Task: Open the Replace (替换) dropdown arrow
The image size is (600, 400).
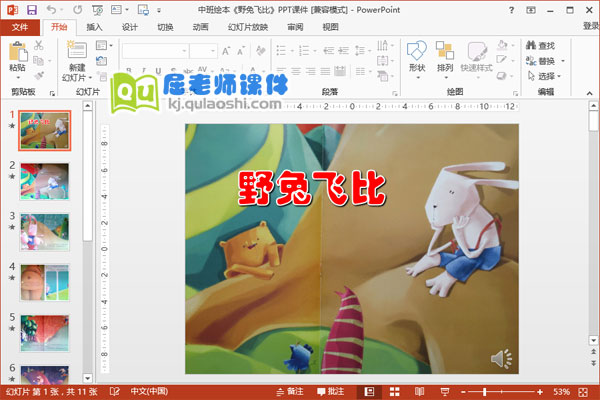Action: pyautogui.click(x=562, y=61)
